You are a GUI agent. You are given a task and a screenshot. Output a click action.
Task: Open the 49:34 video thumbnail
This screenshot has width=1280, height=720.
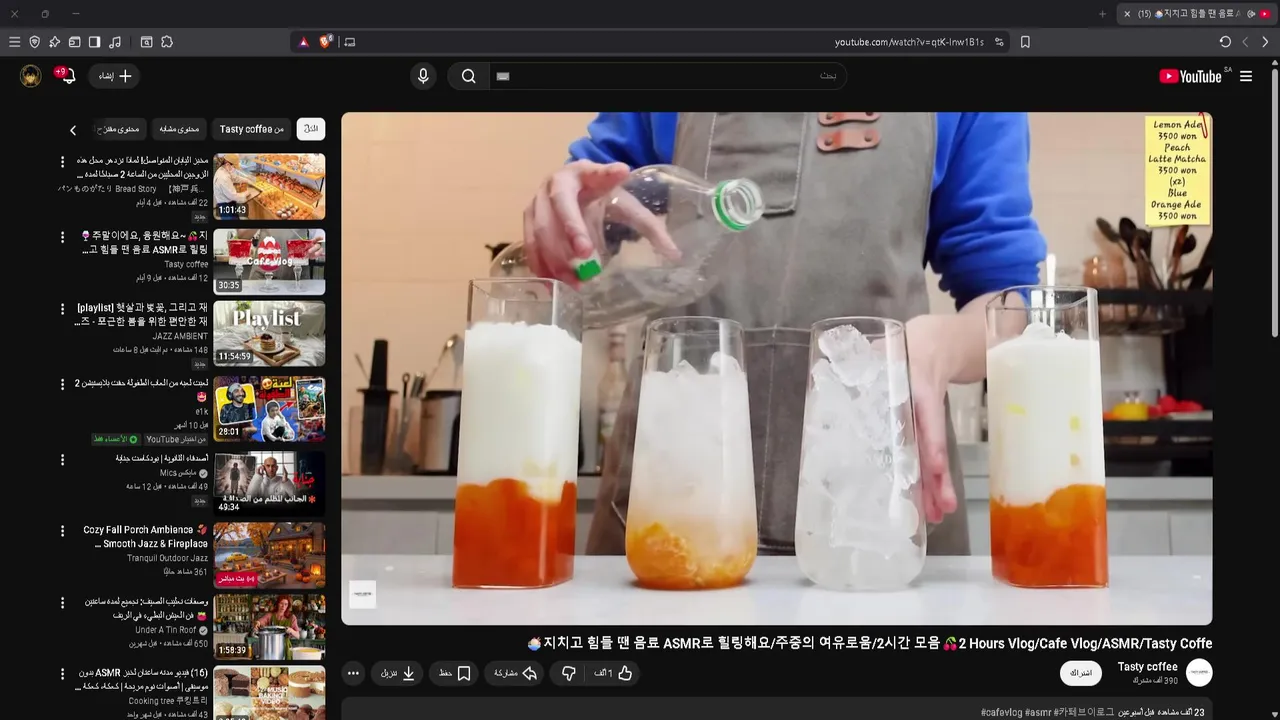269,482
